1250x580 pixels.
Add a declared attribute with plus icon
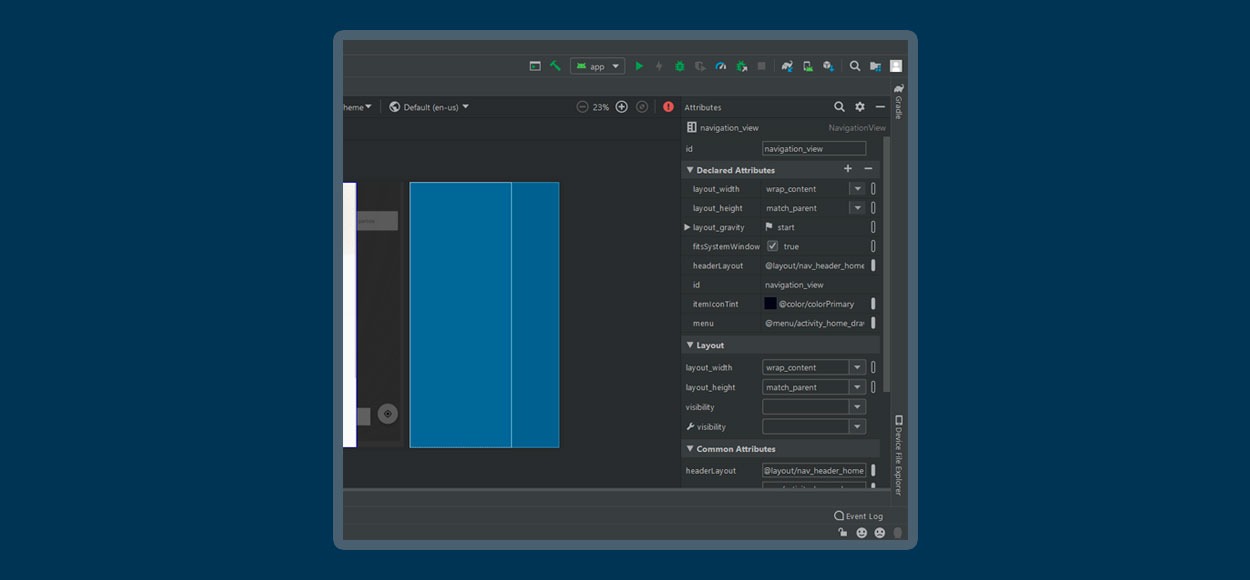(x=848, y=169)
